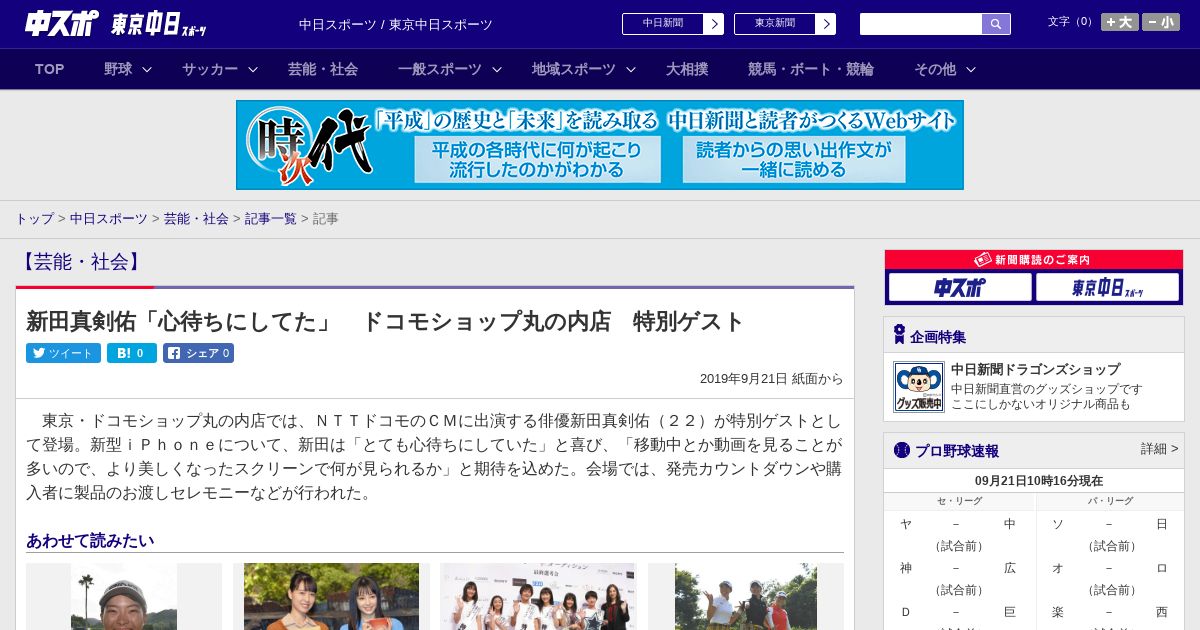Click トップ breadcrumb link
1200x630 pixels.
[x=35, y=218]
